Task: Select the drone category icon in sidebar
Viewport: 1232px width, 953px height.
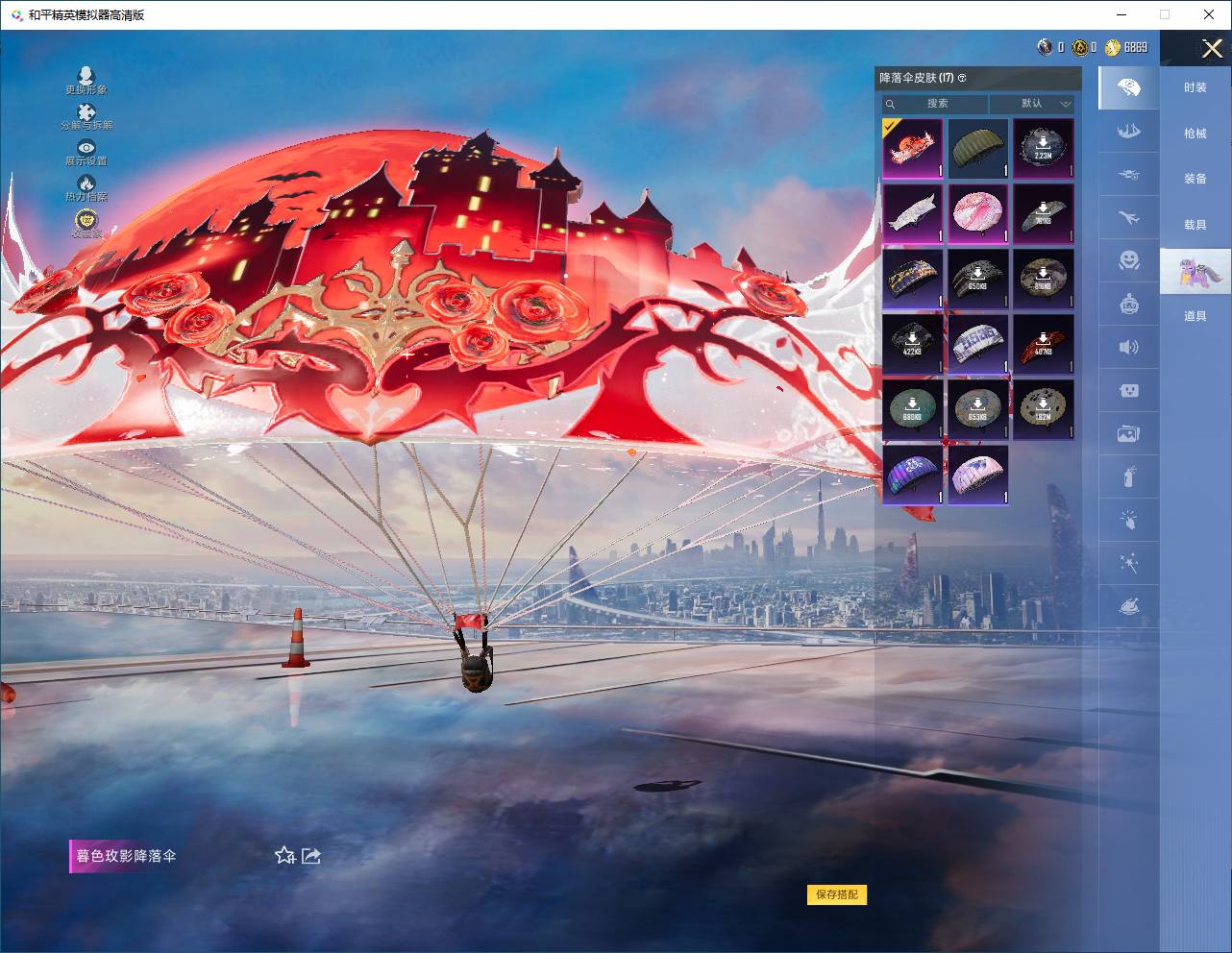Action: 1129,174
